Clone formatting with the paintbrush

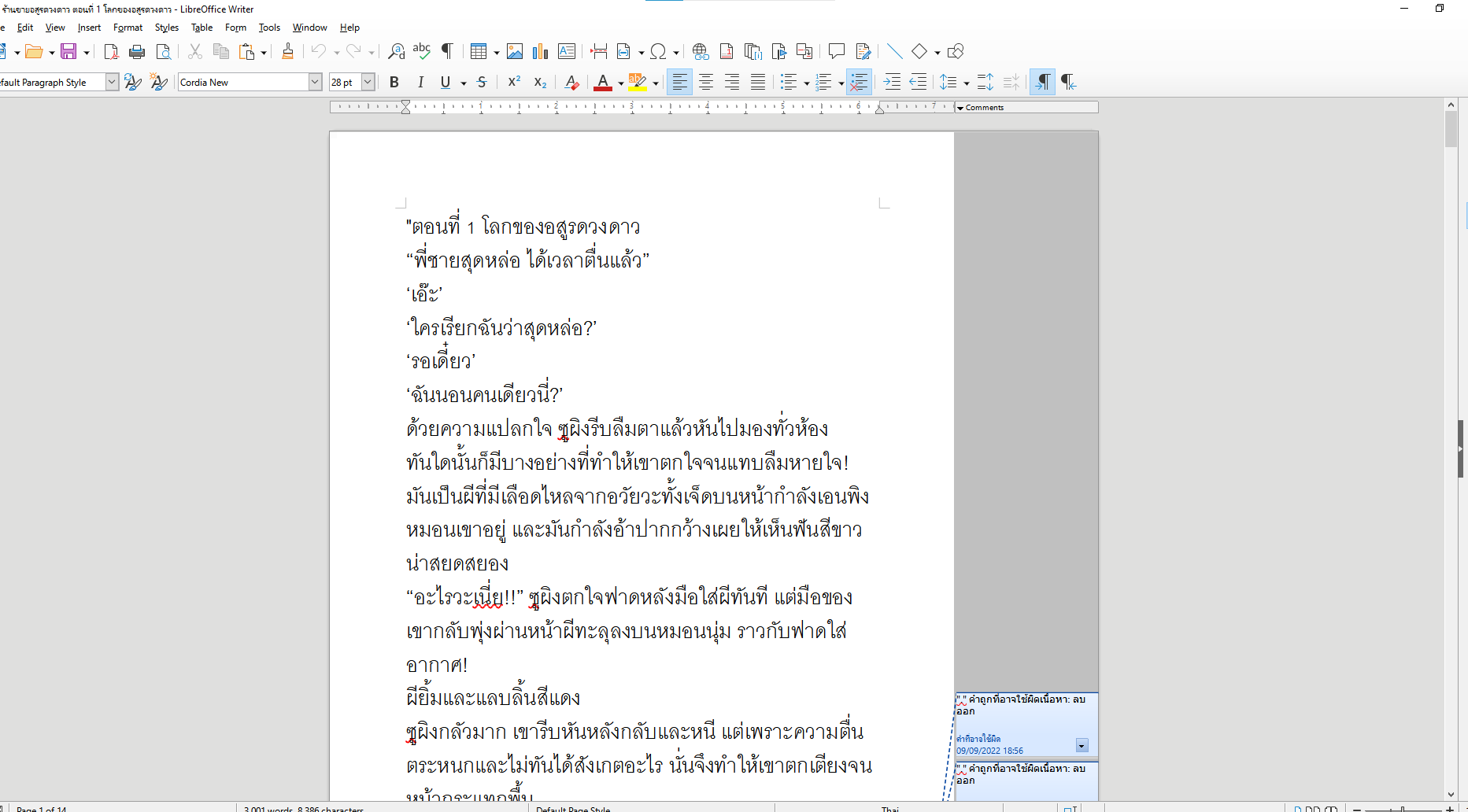pos(288,52)
